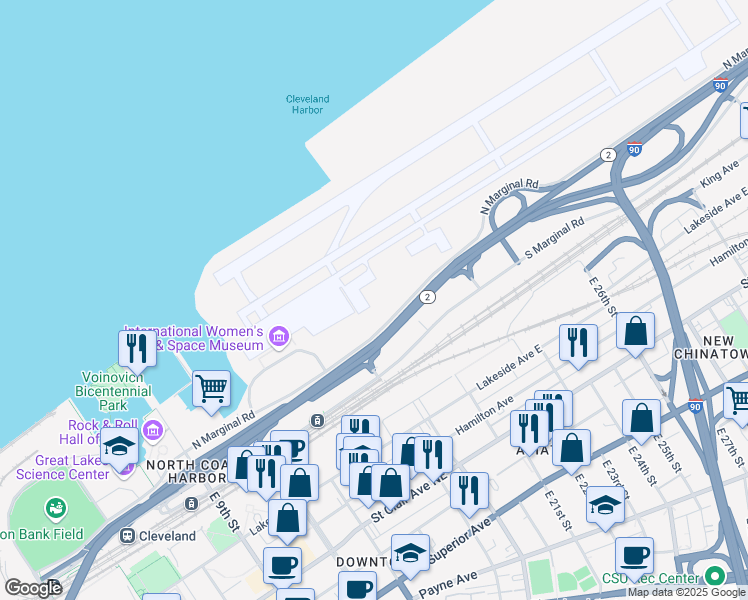Viewport: 748px width, 600px height.
Task: Click the Map data ©2025 Google attribution
Action: click(687, 593)
